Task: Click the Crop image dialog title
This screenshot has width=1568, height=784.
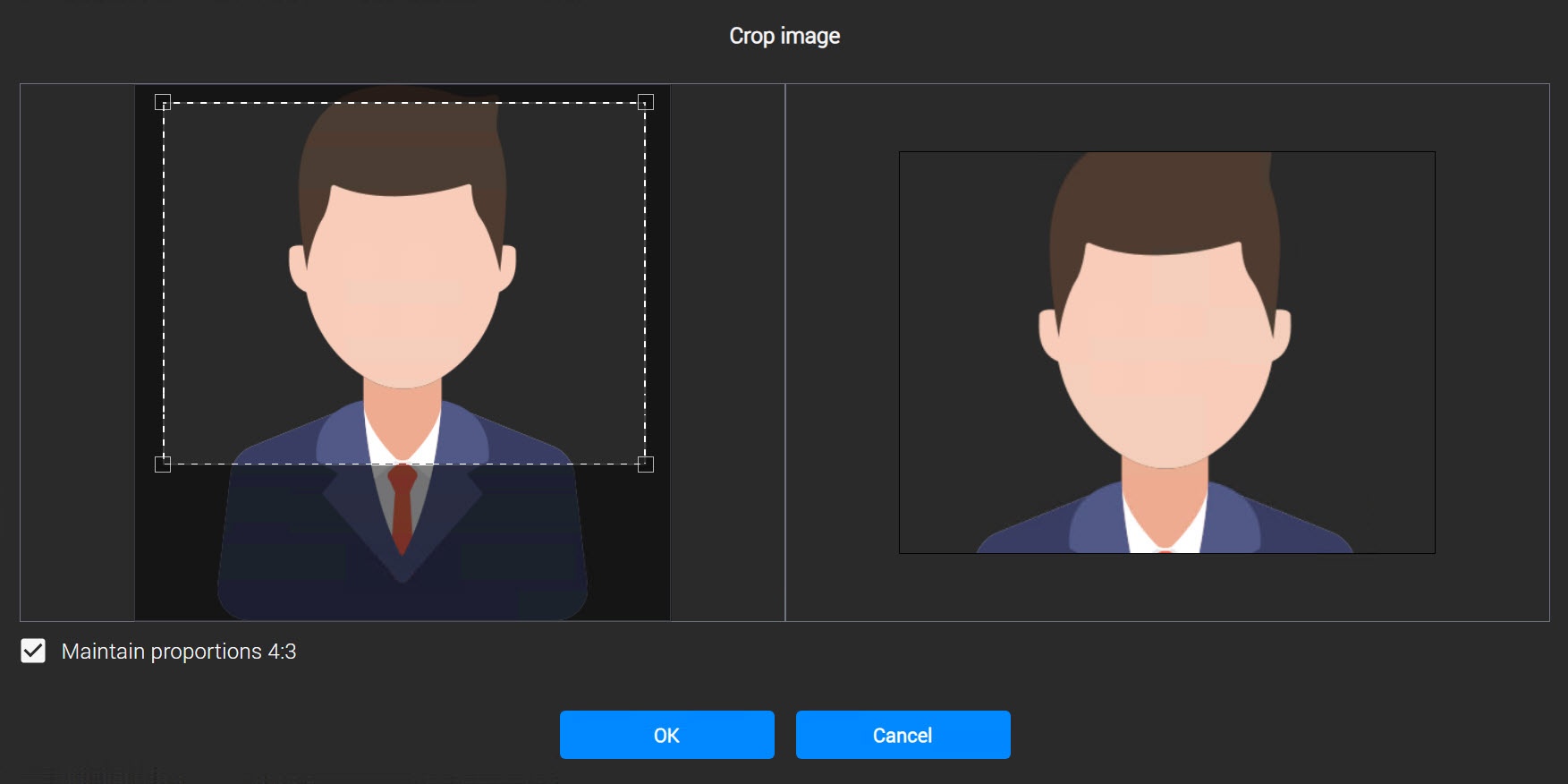Action: tap(784, 36)
